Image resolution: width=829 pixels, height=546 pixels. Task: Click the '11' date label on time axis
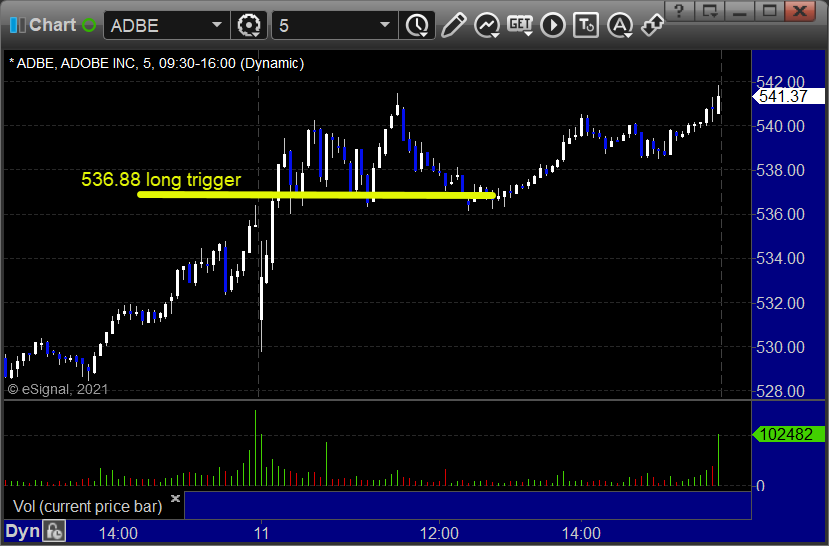point(261,532)
